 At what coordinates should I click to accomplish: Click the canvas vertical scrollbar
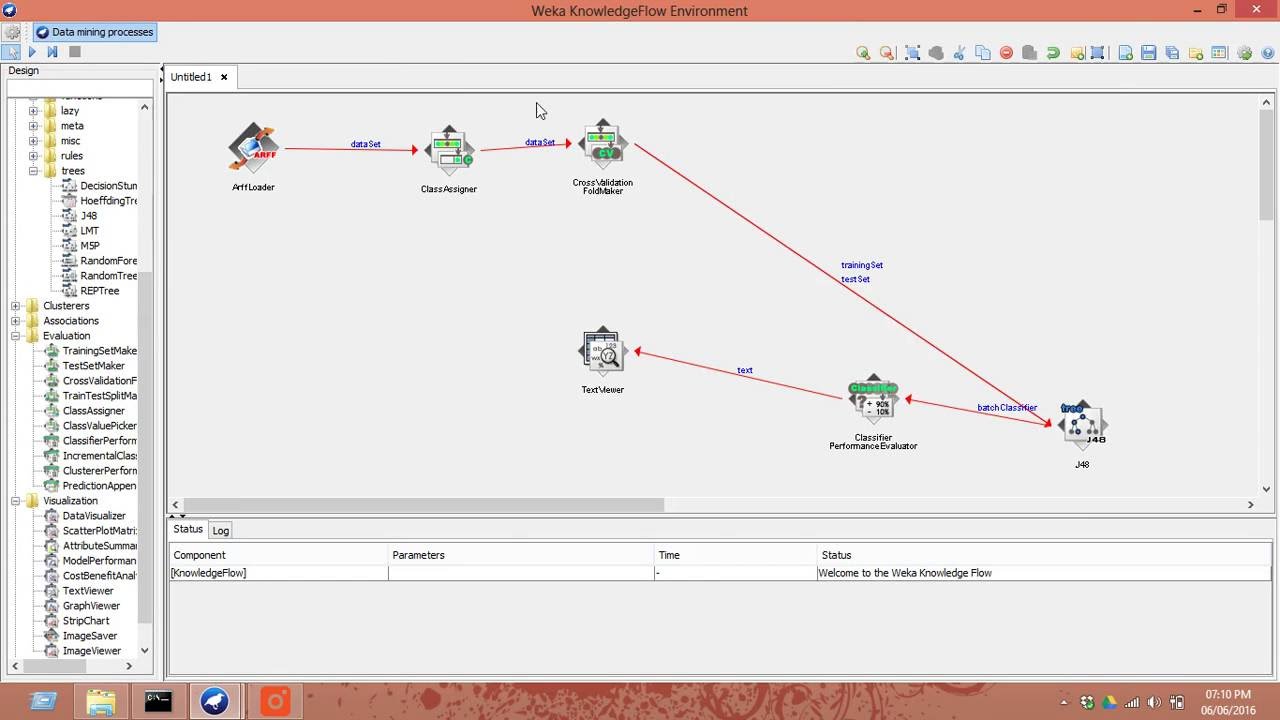point(1267,165)
